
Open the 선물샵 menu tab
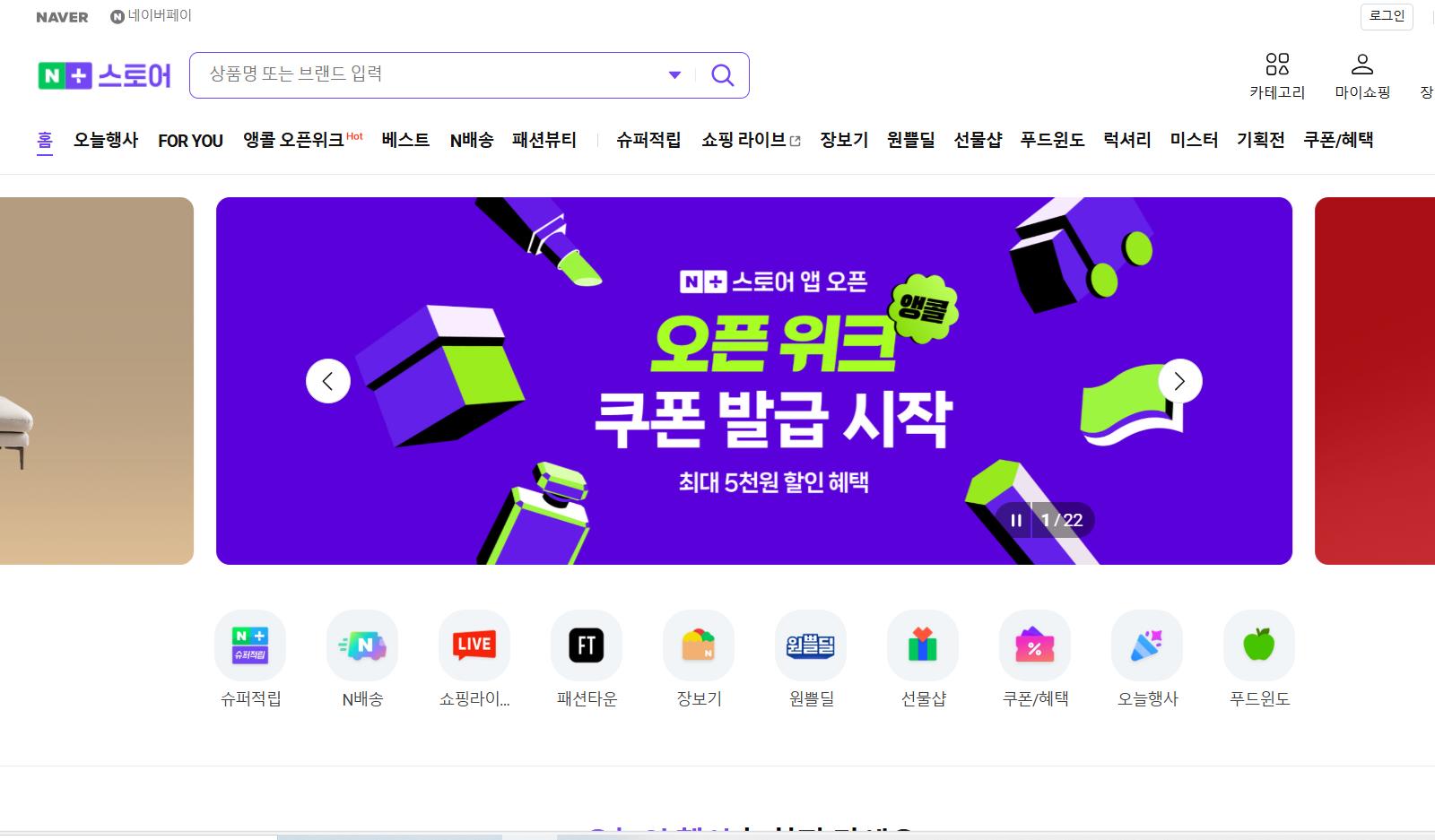(x=978, y=140)
